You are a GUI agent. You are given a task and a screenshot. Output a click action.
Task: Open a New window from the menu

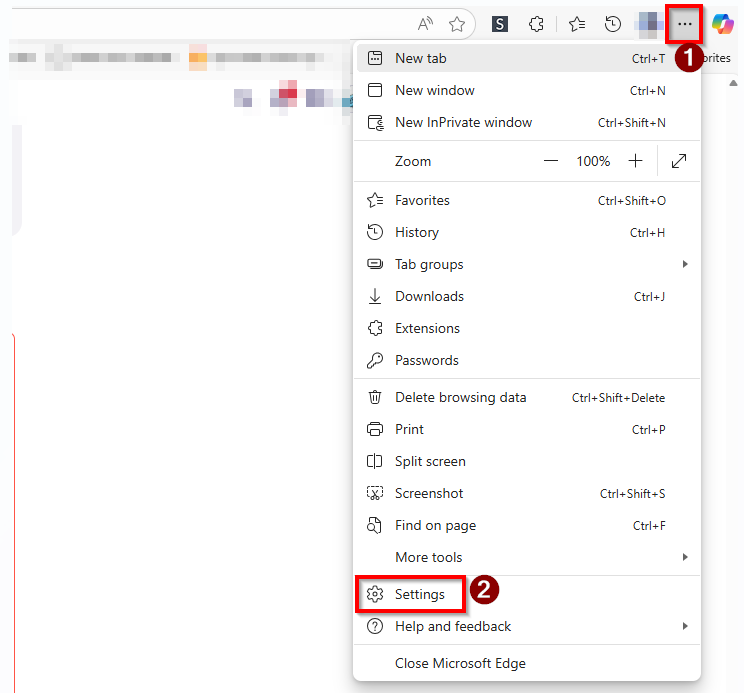(x=527, y=90)
